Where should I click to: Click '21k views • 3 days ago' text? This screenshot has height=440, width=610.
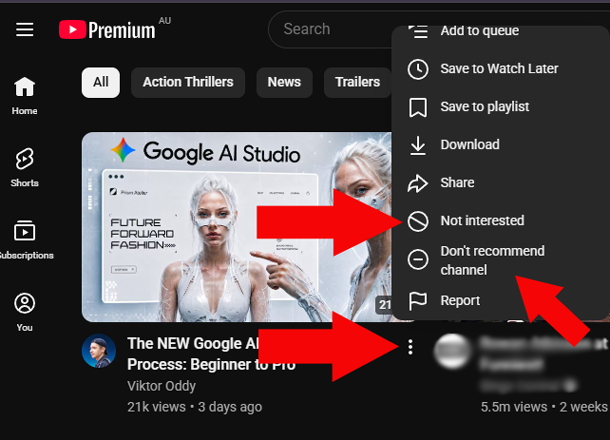[x=195, y=407]
